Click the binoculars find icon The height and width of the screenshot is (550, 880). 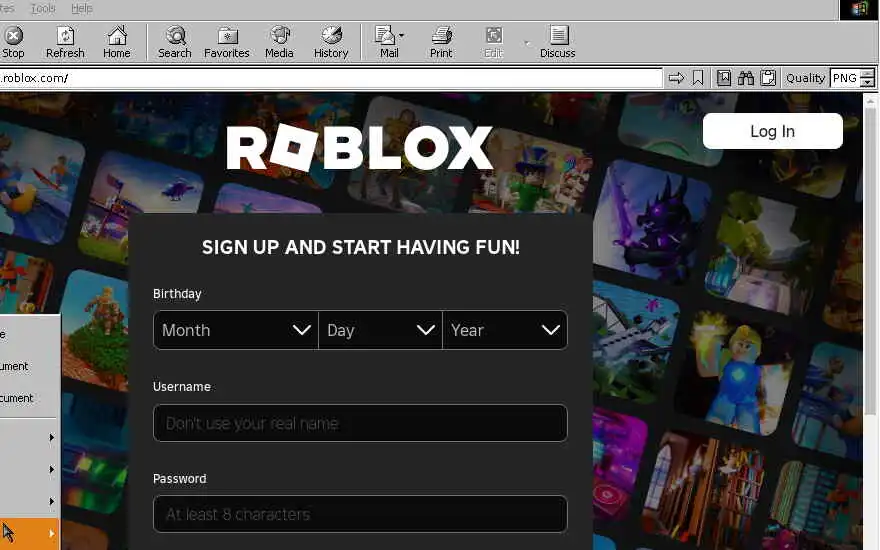tap(746, 78)
